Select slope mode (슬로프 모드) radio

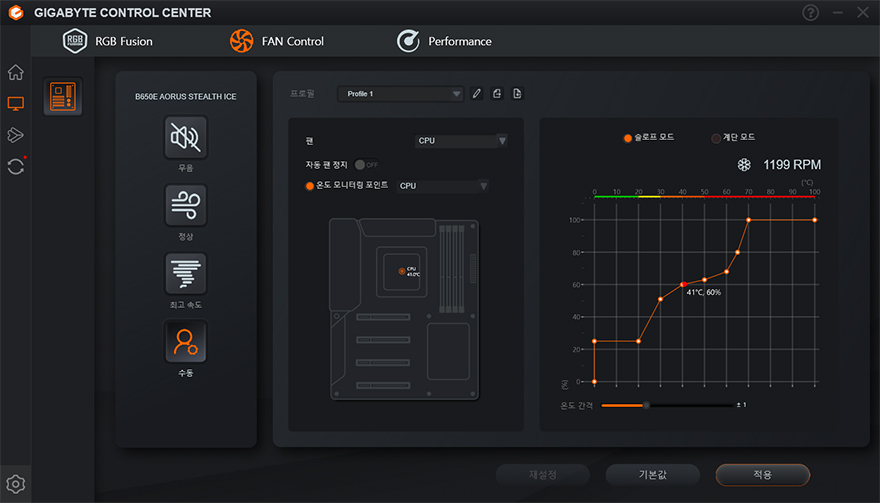pos(627,138)
